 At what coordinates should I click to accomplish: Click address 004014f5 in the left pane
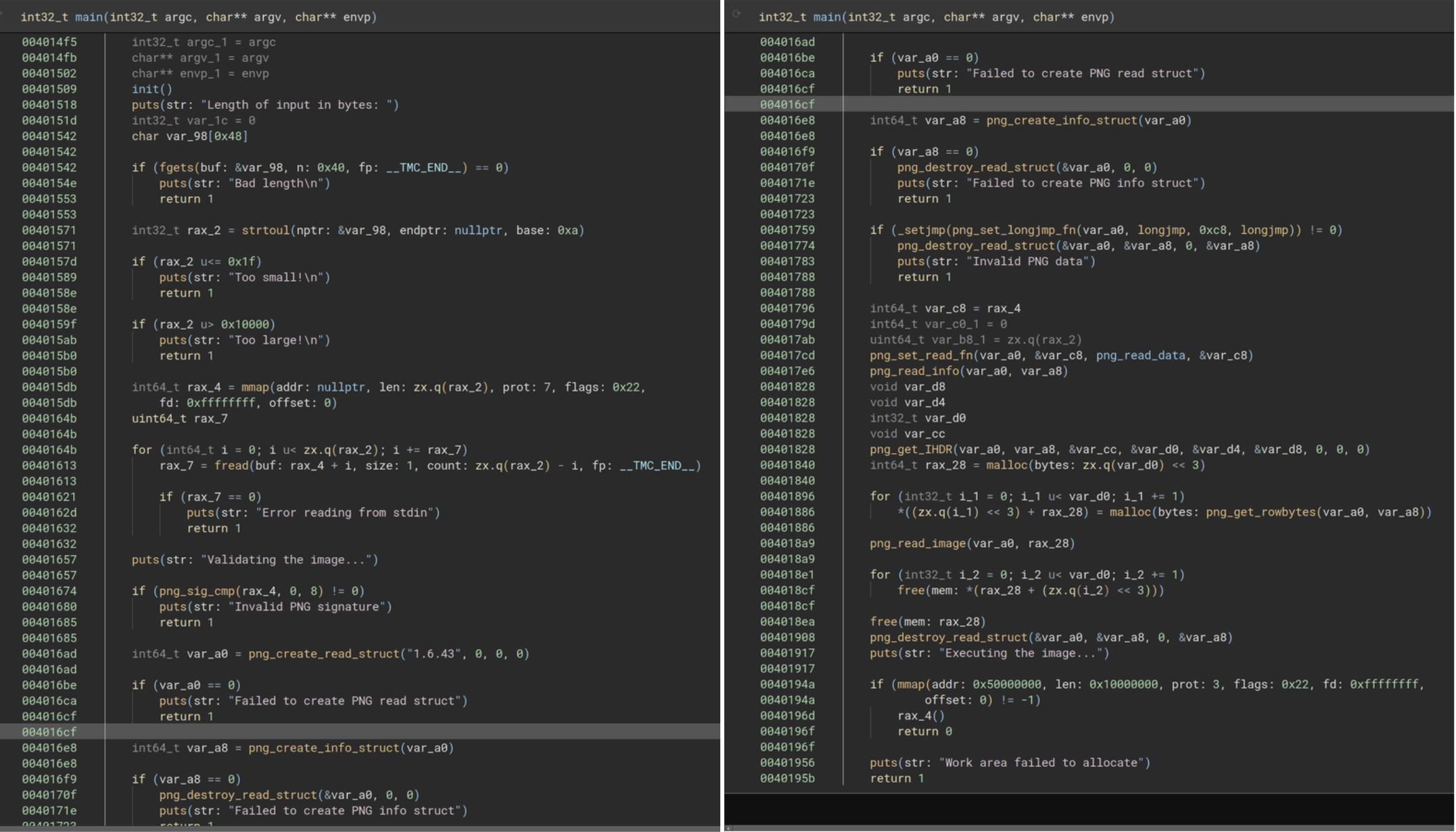click(49, 41)
